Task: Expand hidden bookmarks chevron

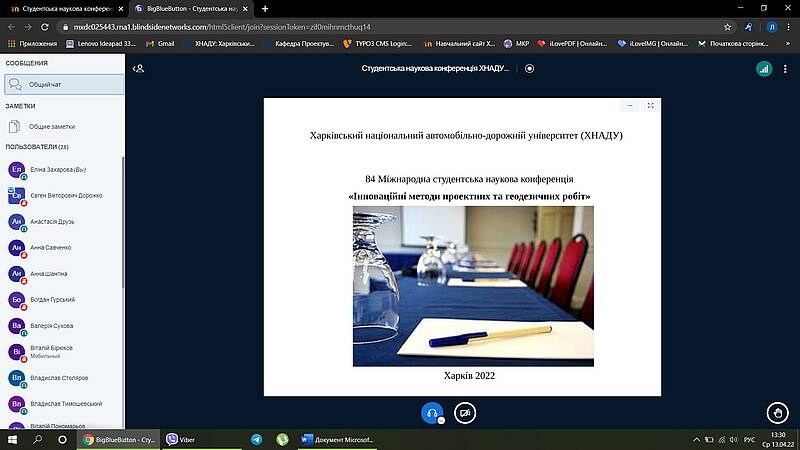Action: click(788, 44)
